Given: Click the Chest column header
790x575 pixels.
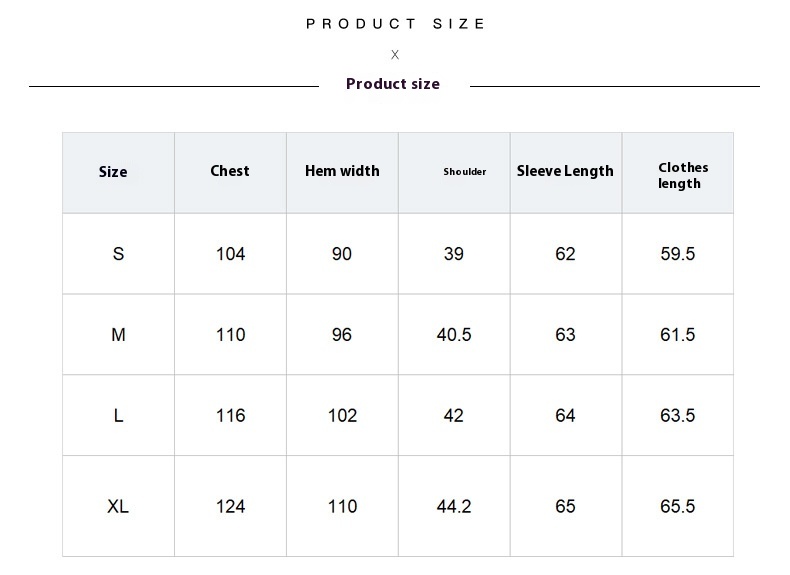Looking at the screenshot, I should pyautogui.click(x=230, y=171).
